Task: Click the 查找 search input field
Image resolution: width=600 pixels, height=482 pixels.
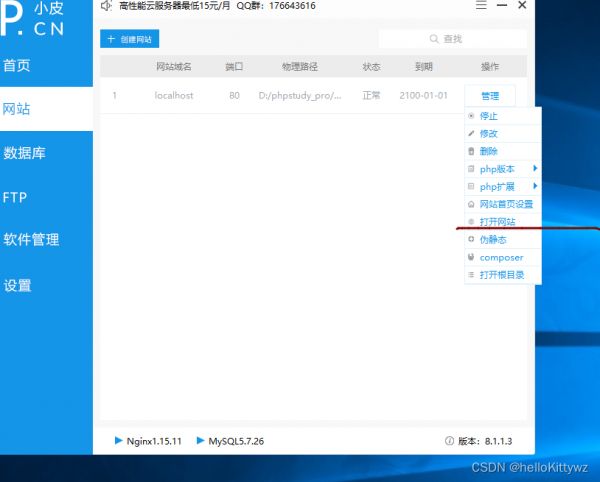Action: pyautogui.click(x=460, y=39)
